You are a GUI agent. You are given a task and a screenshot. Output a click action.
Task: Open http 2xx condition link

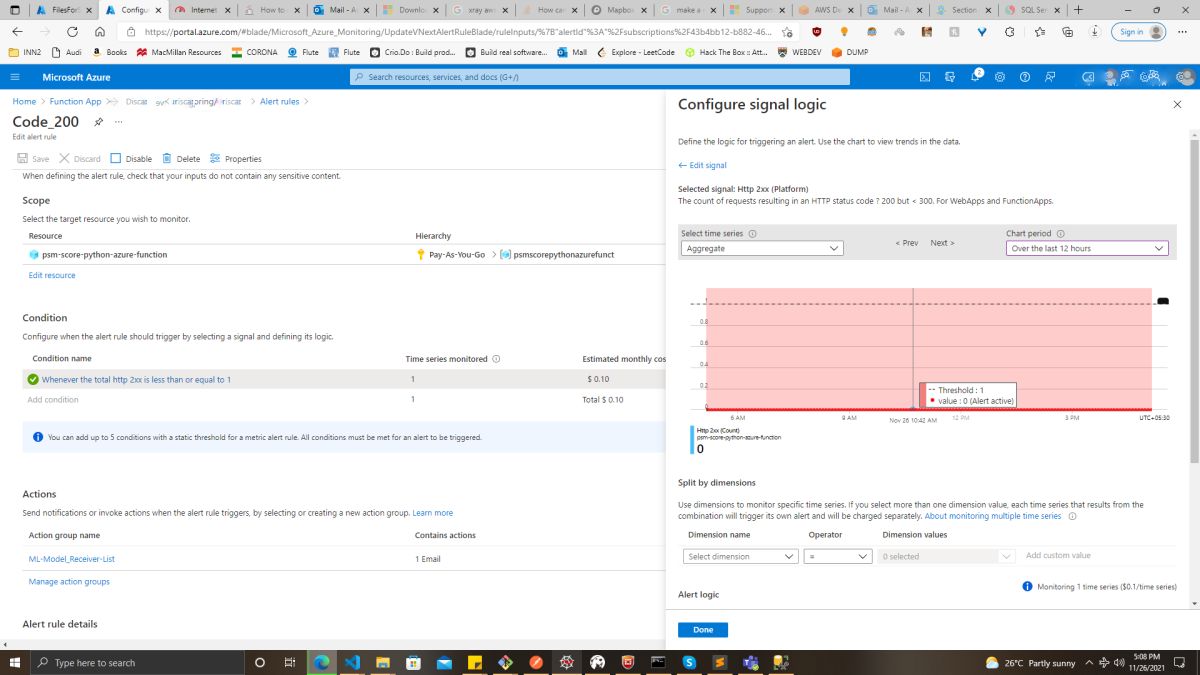pos(136,380)
